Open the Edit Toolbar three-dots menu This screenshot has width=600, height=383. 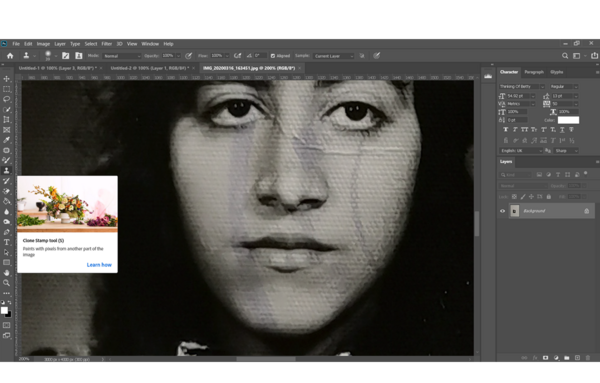(7, 293)
